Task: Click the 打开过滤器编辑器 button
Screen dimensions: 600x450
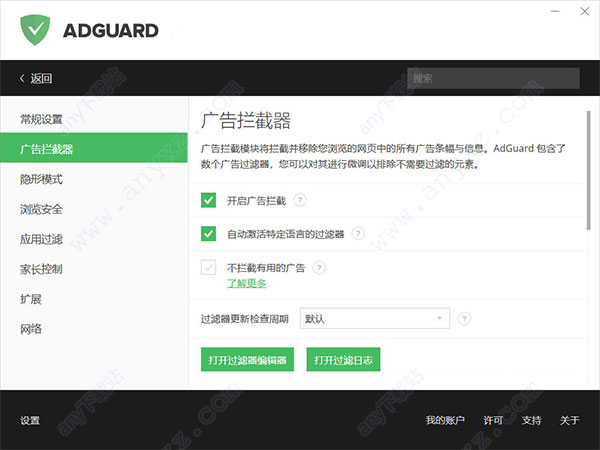Action: [247, 359]
